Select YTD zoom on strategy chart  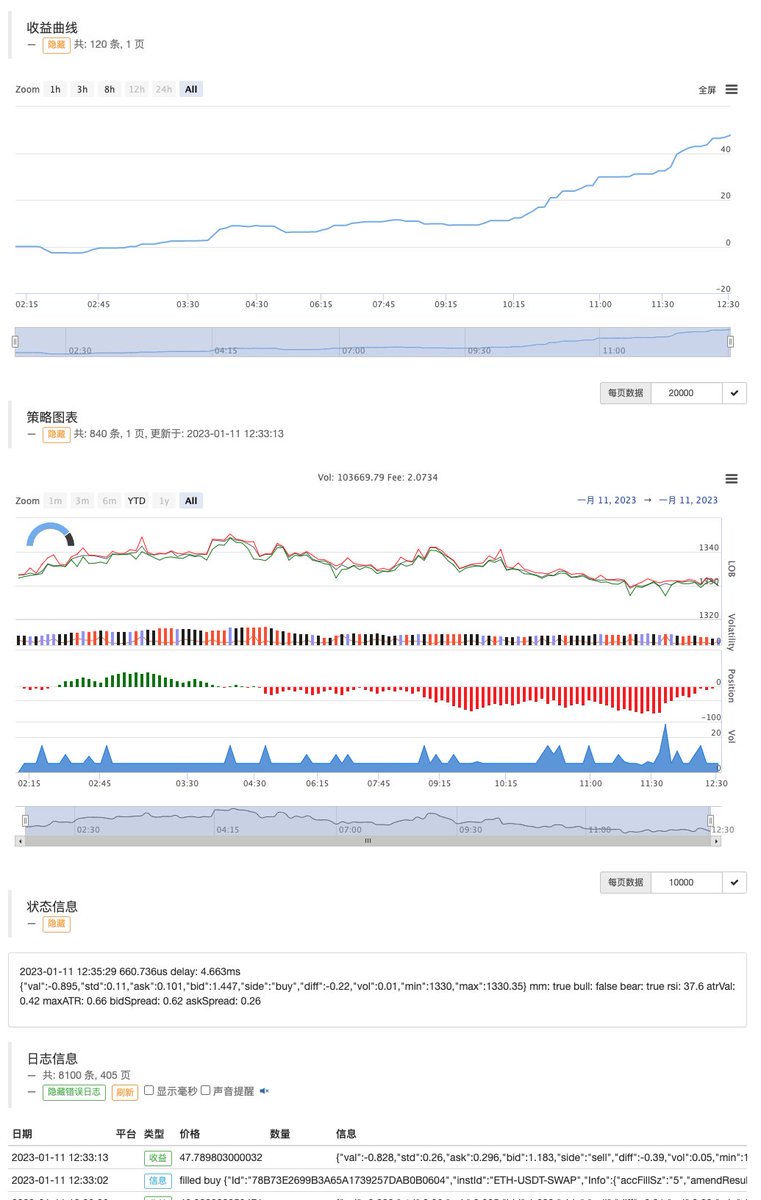click(x=136, y=501)
